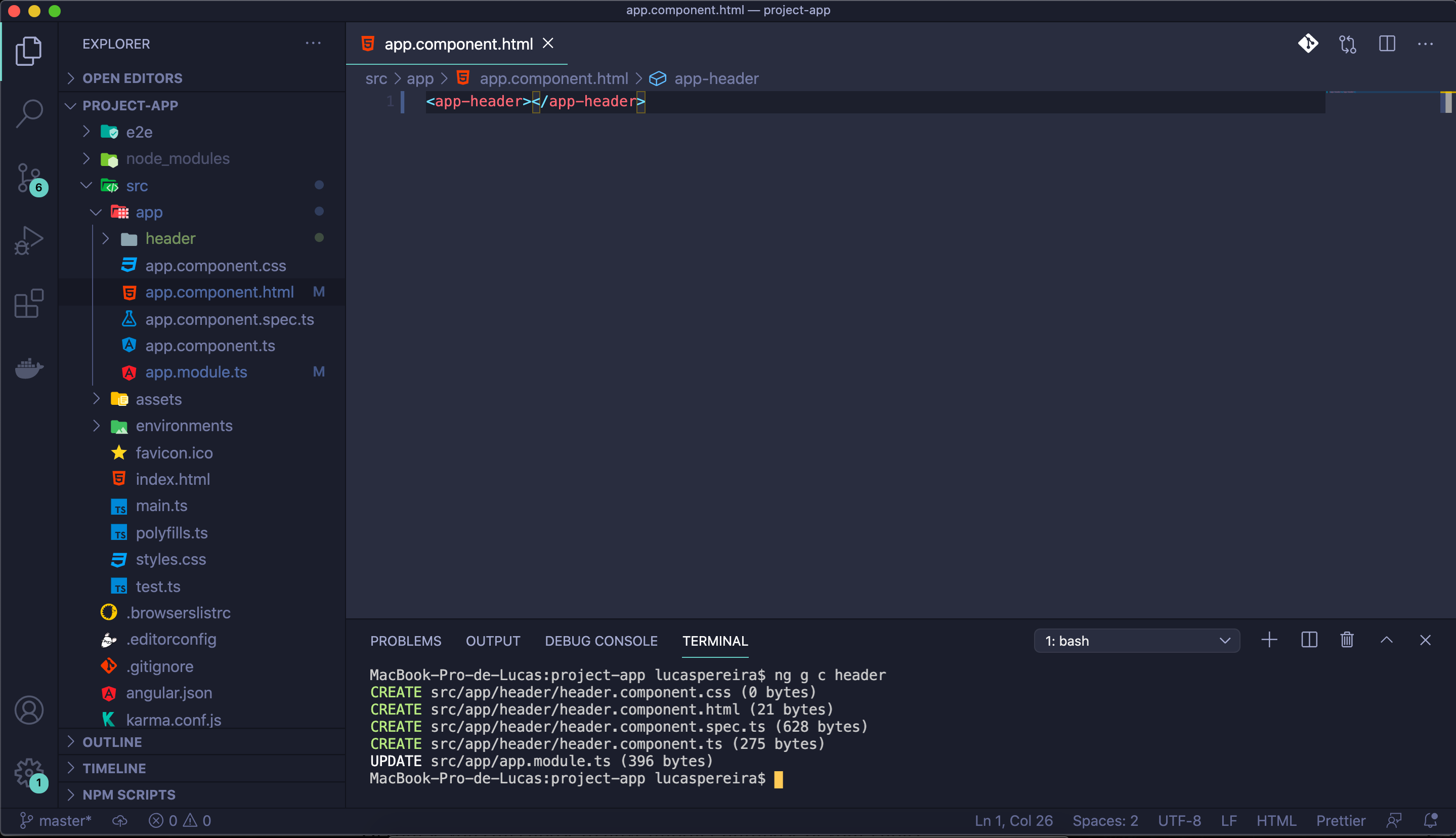
Task: Collapse the src folder
Action: 137,185
